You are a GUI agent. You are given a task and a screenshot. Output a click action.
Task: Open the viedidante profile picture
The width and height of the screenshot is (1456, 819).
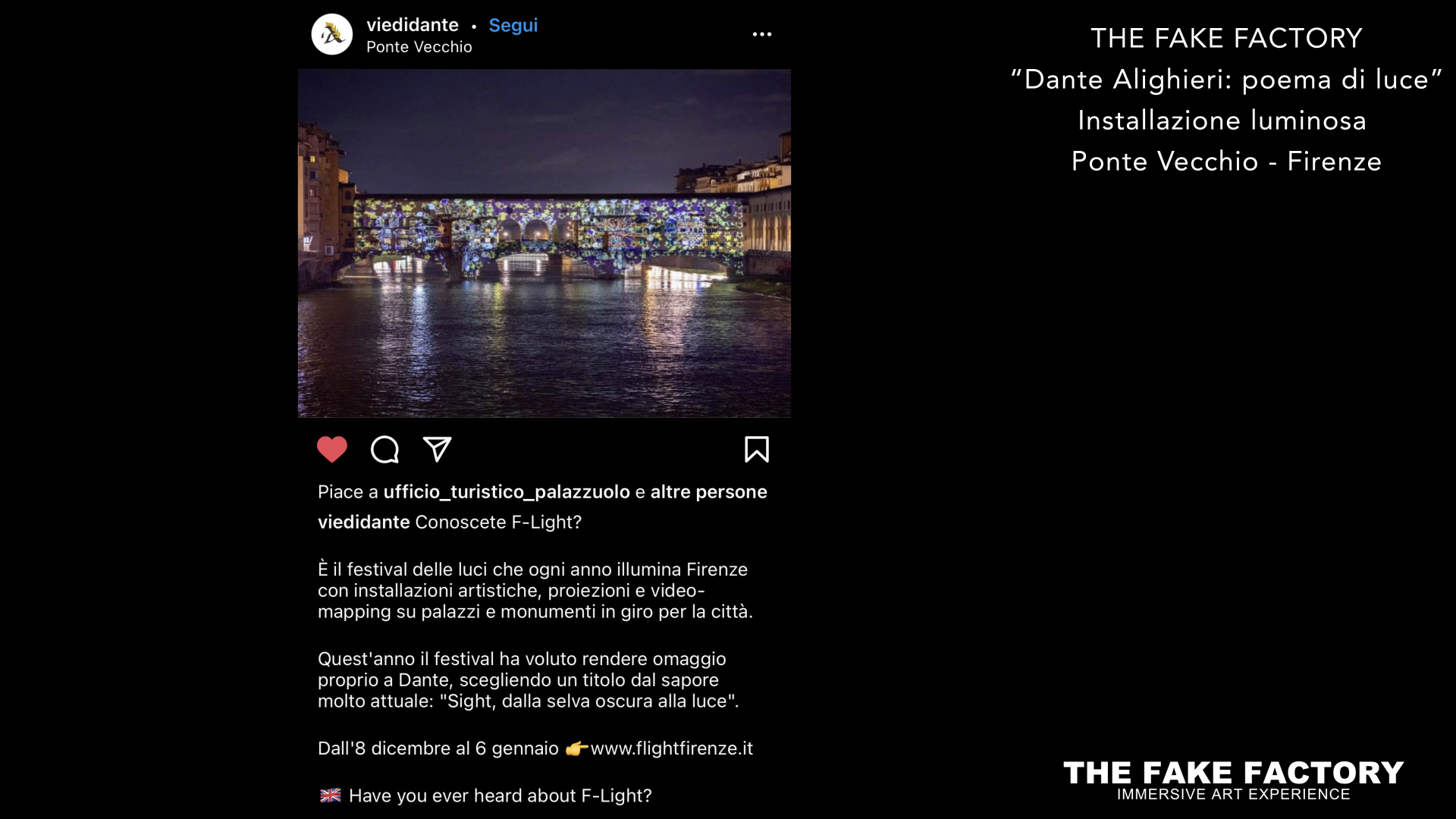[x=332, y=34]
